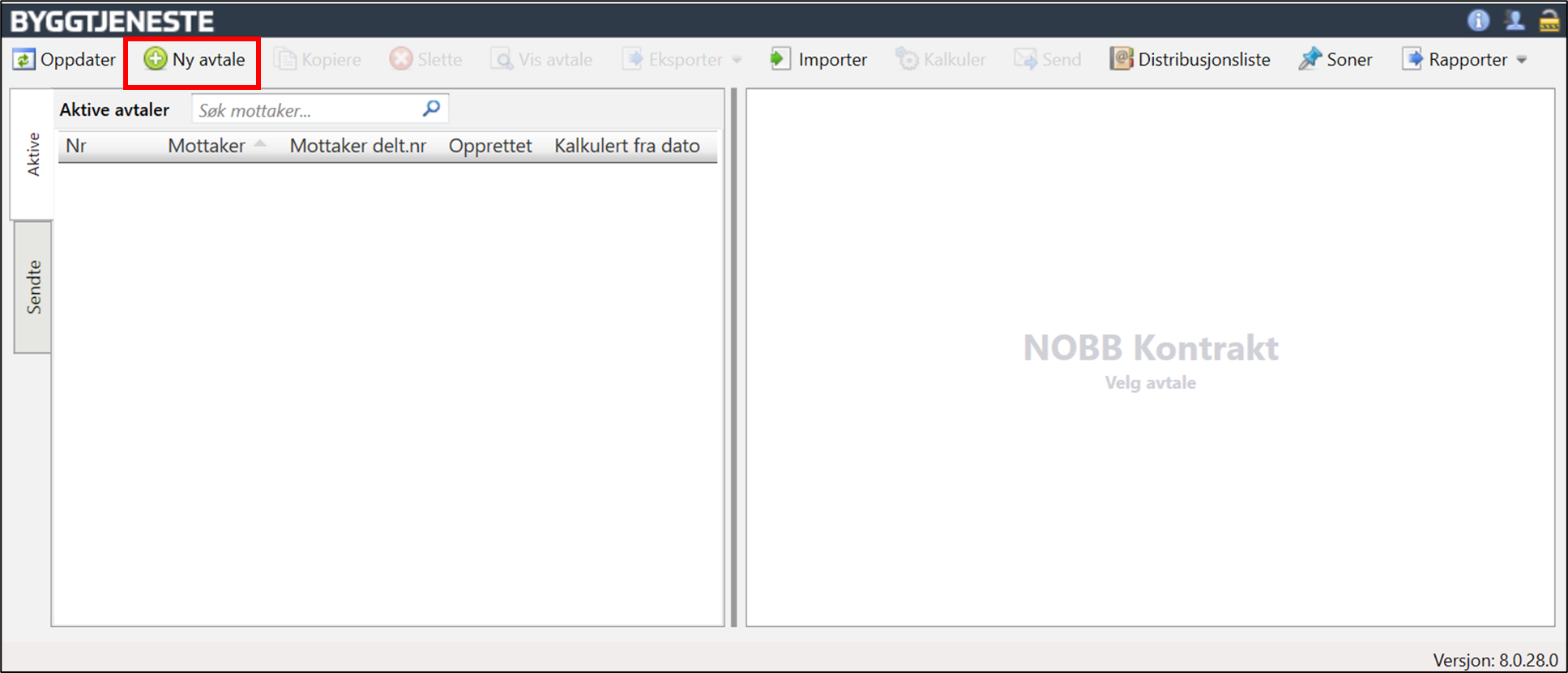
Task: Switch to the Sendte tab
Action: 33,287
